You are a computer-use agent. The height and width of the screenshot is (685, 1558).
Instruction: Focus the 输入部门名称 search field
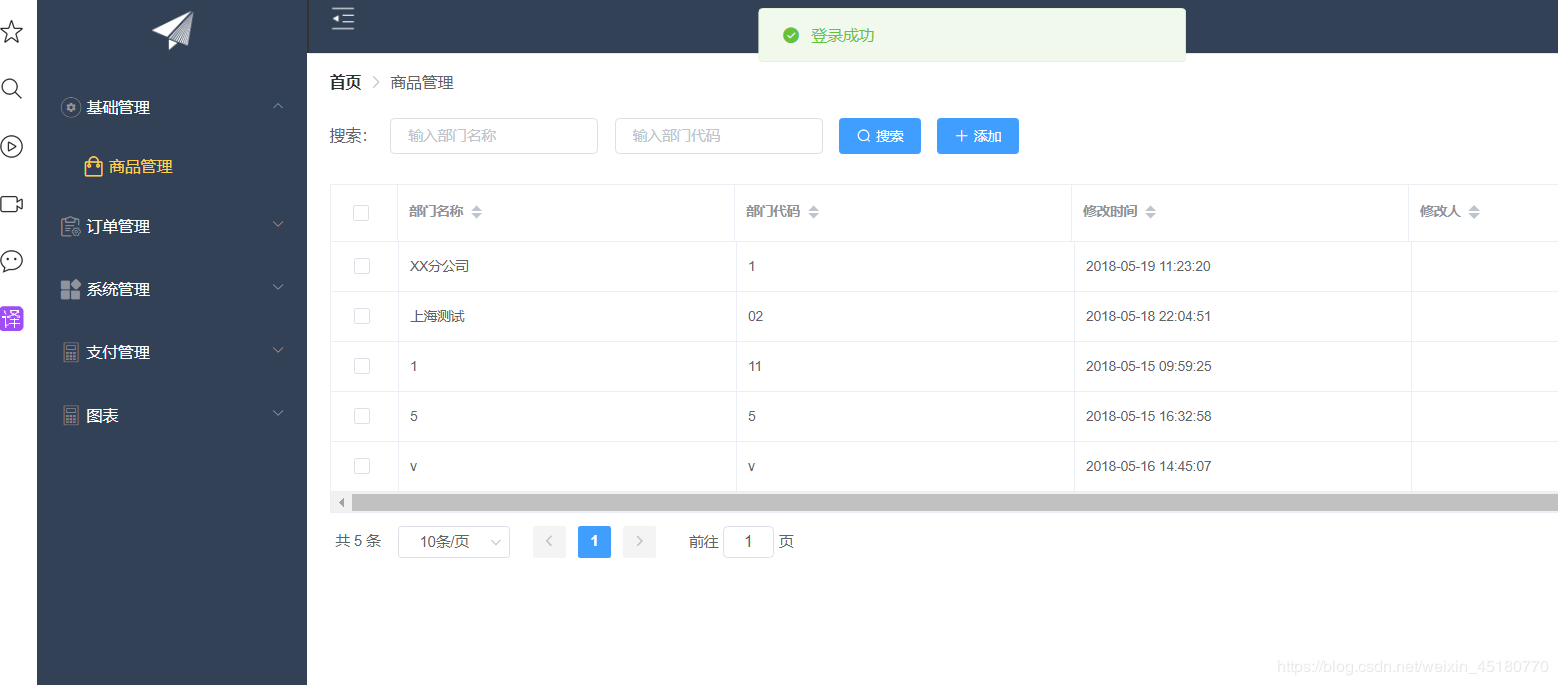pyautogui.click(x=494, y=136)
